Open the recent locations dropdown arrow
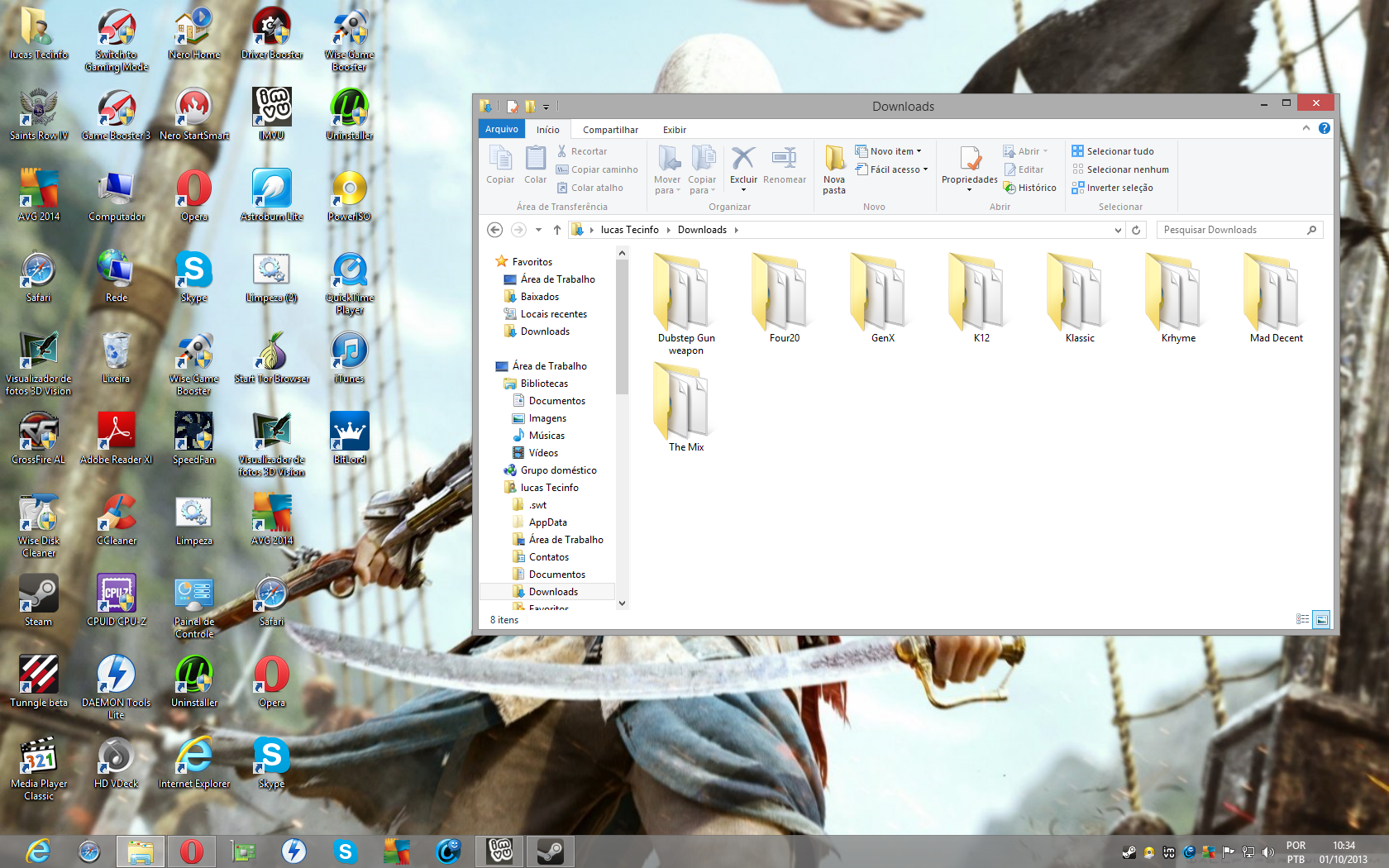This screenshot has width=1389, height=868. click(x=538, y=230)
